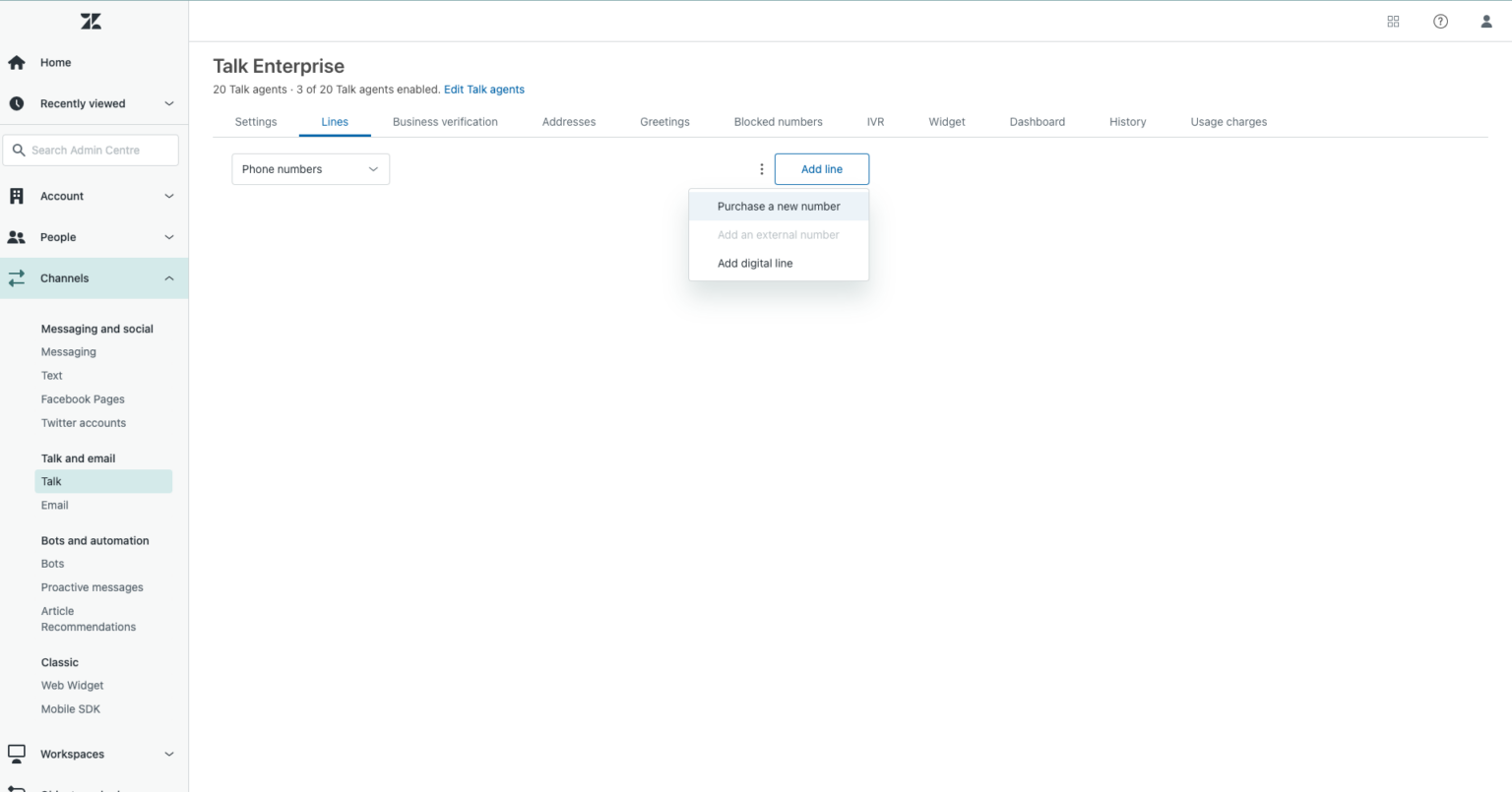This screenshot has width=1512, height=792.
Task: Open the Zendesk products grid icon
Action: pos(1393,21)
